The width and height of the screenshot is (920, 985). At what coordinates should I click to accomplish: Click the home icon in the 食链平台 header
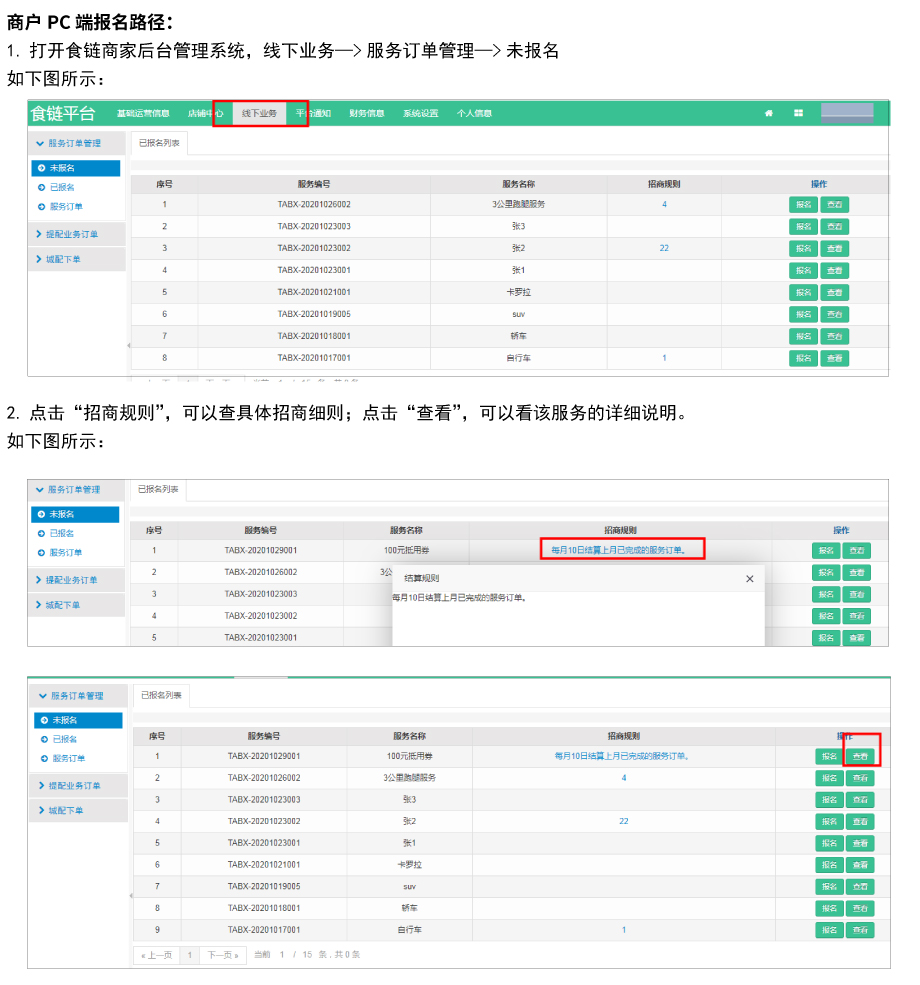(x=769, y=113)
